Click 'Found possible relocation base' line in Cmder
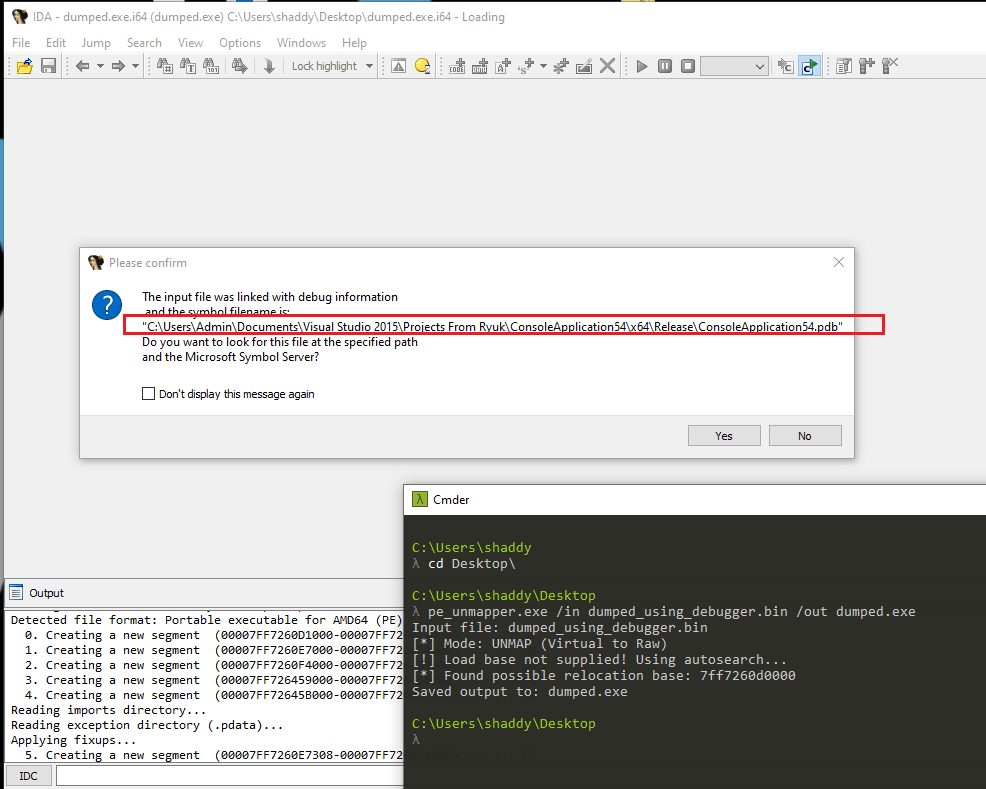 tap(604, 676)
